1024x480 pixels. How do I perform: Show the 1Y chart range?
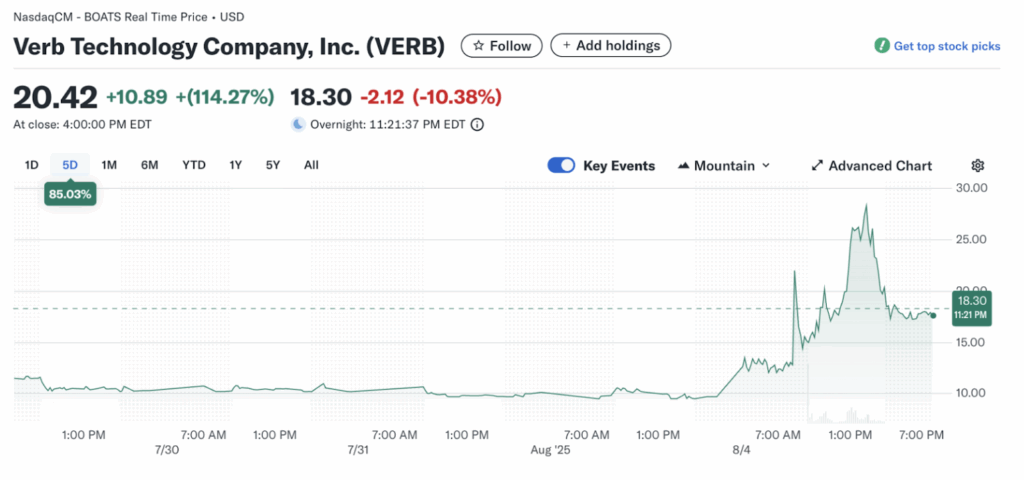[236, 165]
